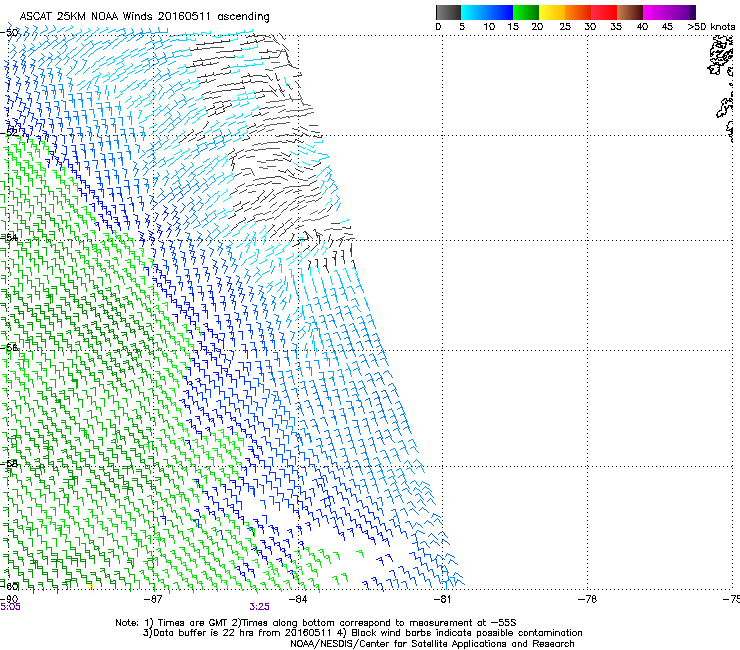Click the title 'ASCAT 25KM NOAA Winds 20160511 ascending'
Image resolution: width=740 pixels, height=650 pixels.
144,17
